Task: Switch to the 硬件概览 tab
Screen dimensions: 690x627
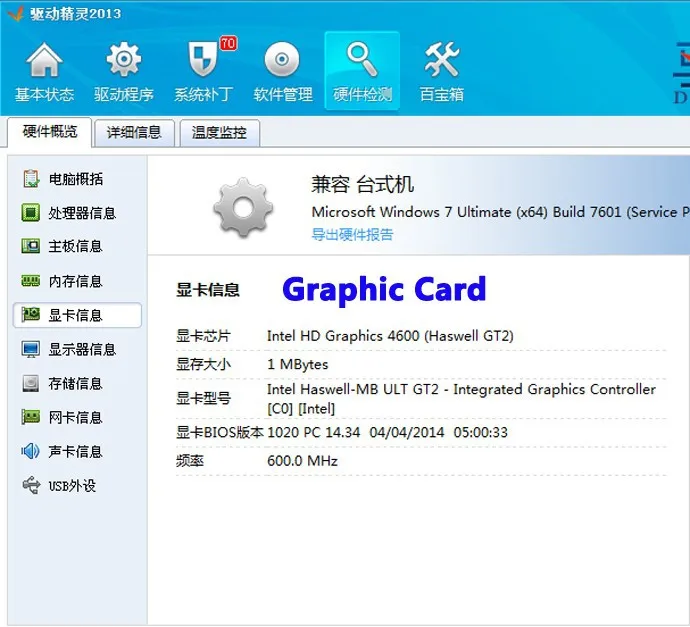Action: coord(50,132)
